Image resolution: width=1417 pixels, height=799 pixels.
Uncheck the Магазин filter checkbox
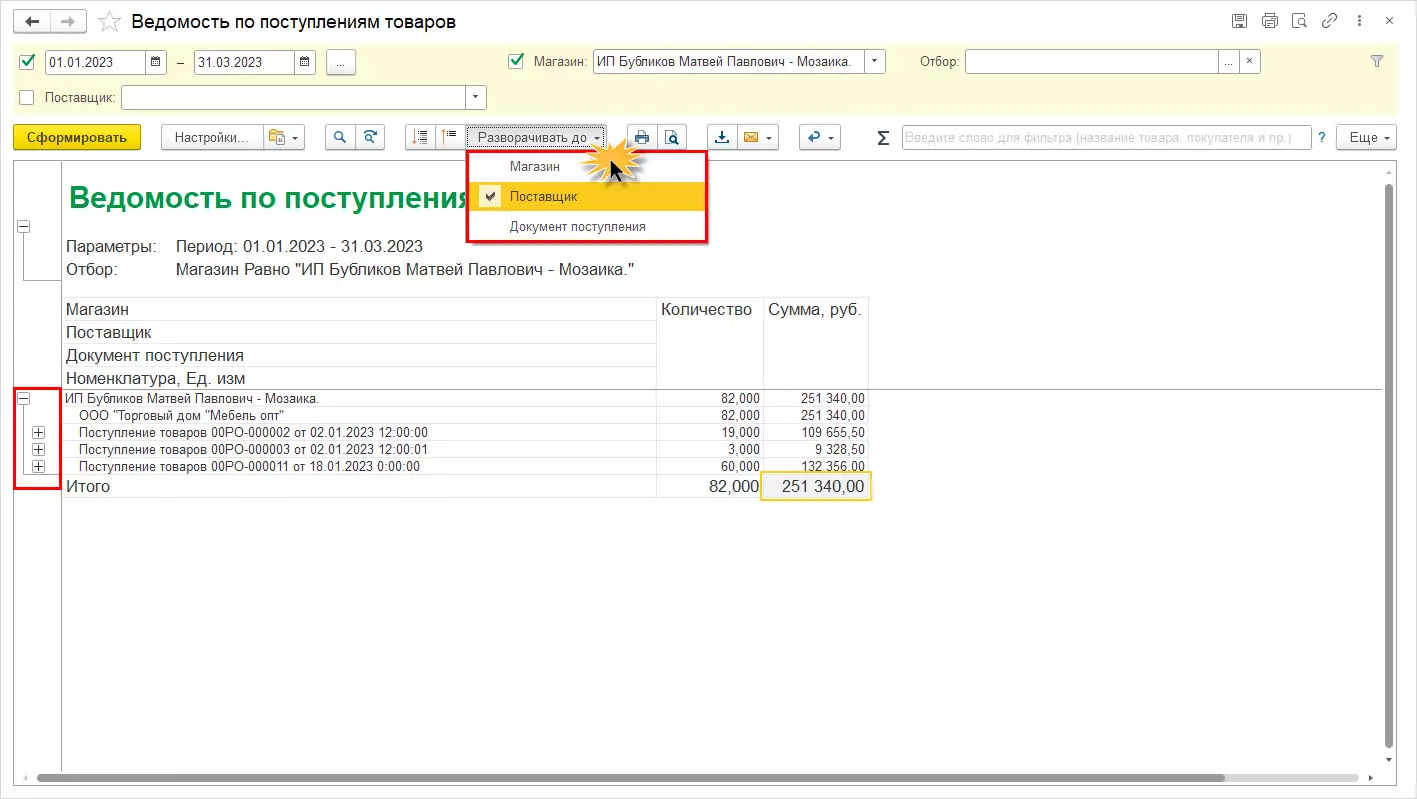pos(516,62)
